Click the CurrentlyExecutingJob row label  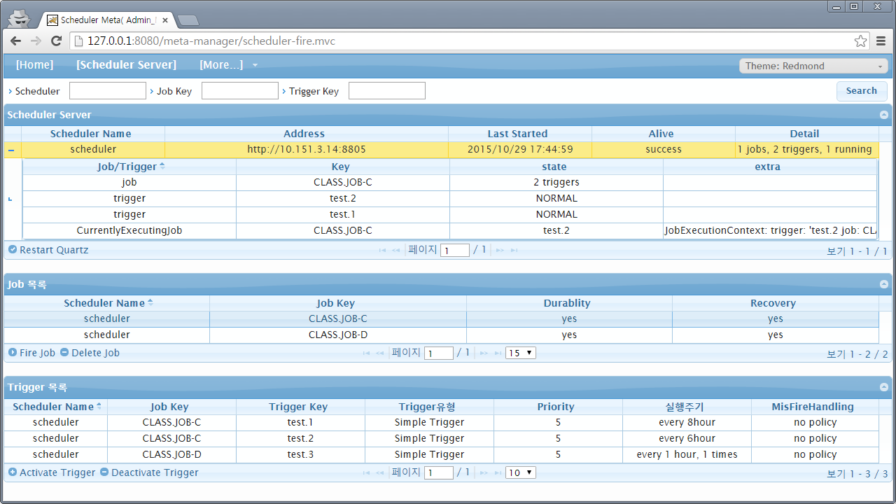(x=129, y=230)
